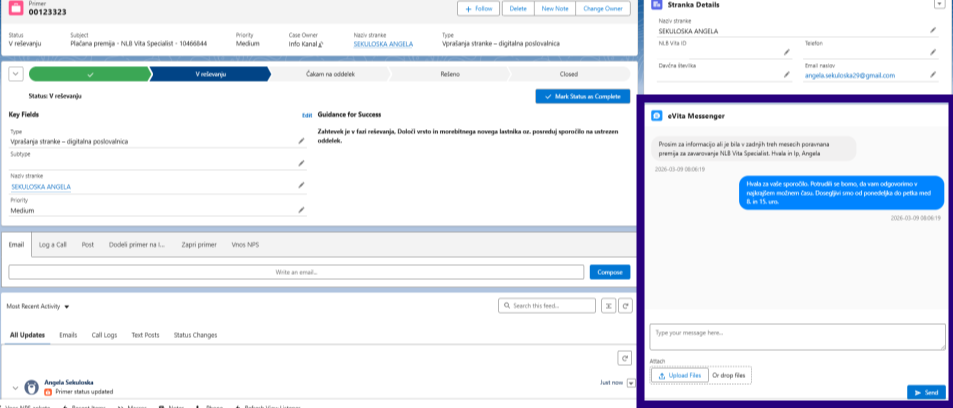Open SEKULOSKA ANGELA link in header
This screenshot has width=953, height=408.
pos(383,44)
